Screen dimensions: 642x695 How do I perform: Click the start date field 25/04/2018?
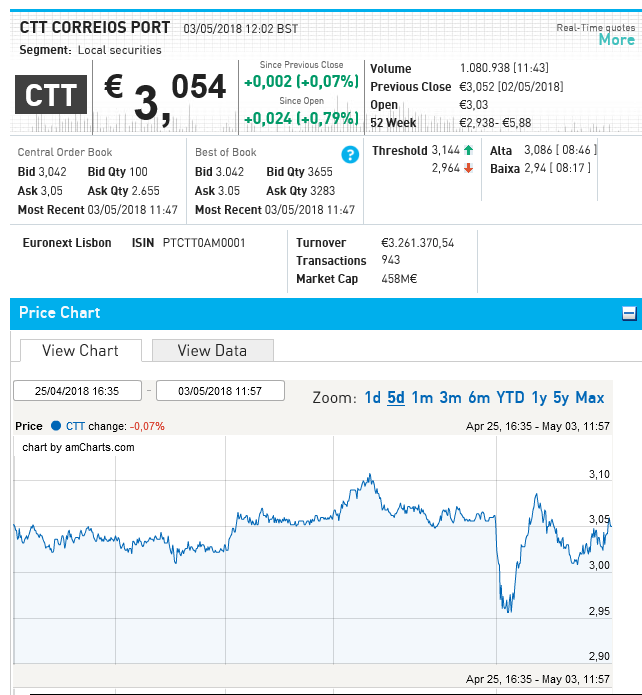pyautogui.click(x=76, y=391)
